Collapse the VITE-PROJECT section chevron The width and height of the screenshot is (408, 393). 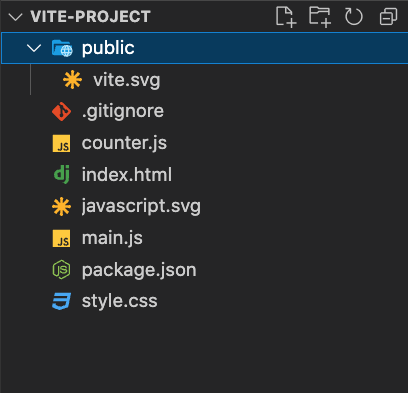click(15, 17)
